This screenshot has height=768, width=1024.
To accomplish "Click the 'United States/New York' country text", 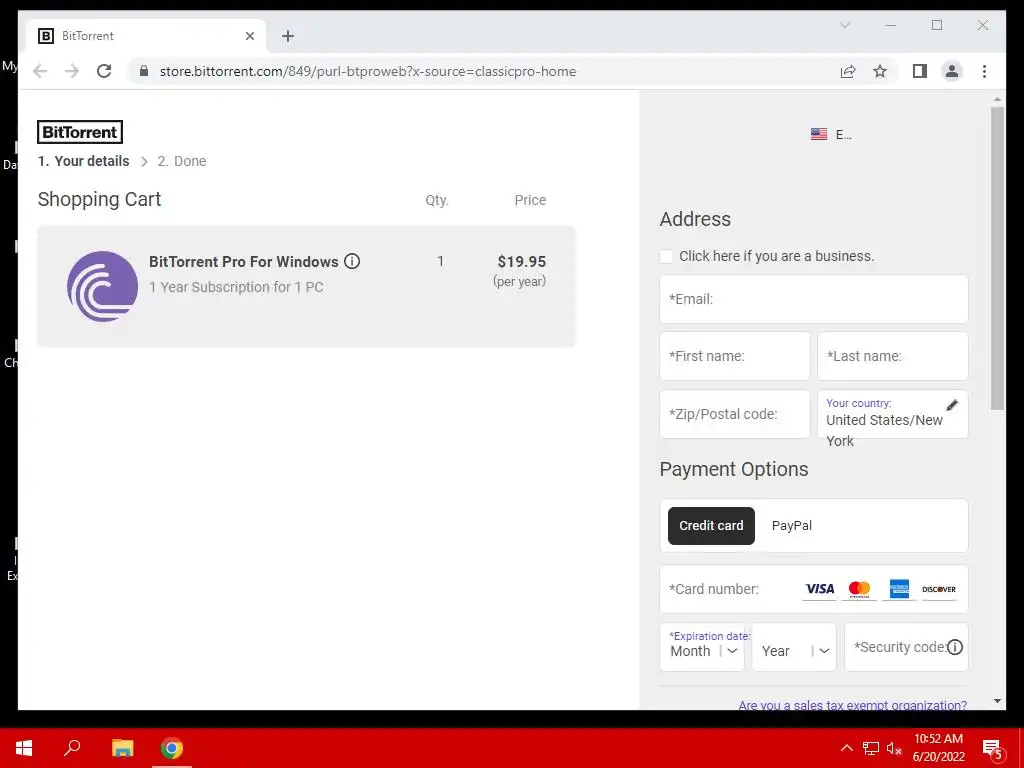I will [x=884, y=430].
